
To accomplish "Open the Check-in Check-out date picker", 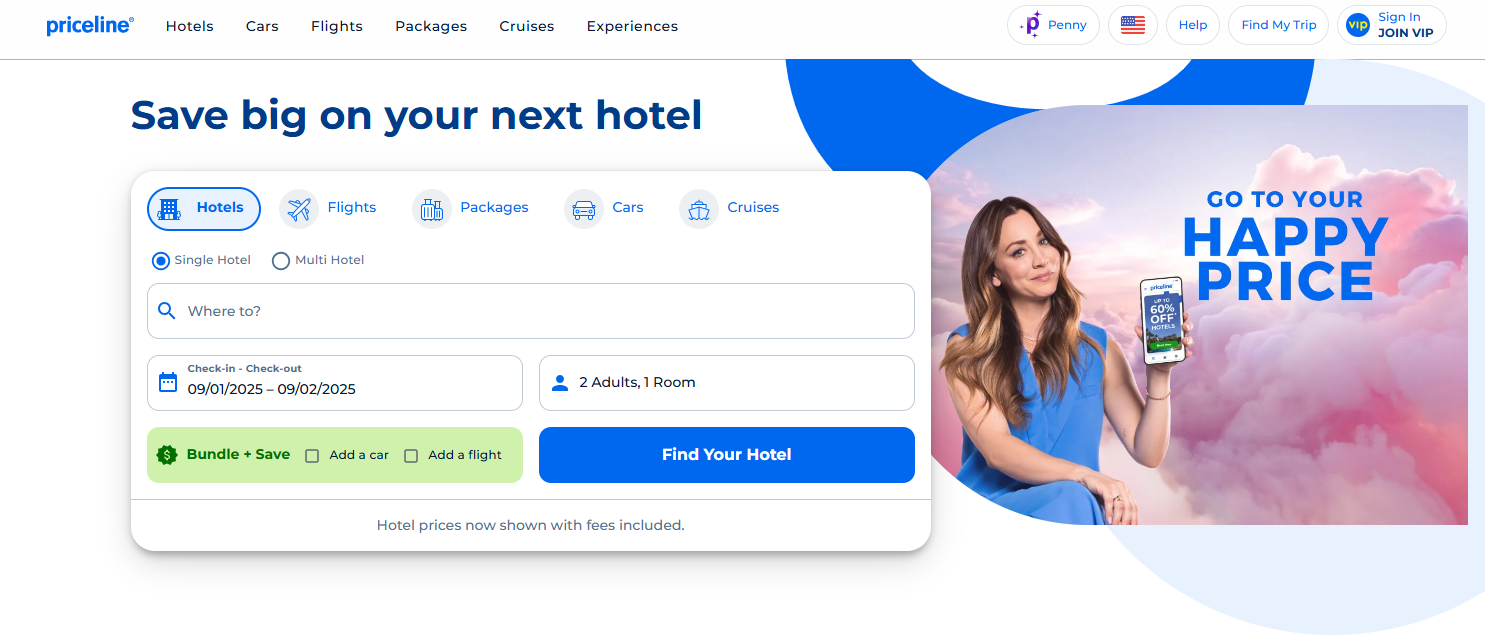I will click(x=335, y=383).
